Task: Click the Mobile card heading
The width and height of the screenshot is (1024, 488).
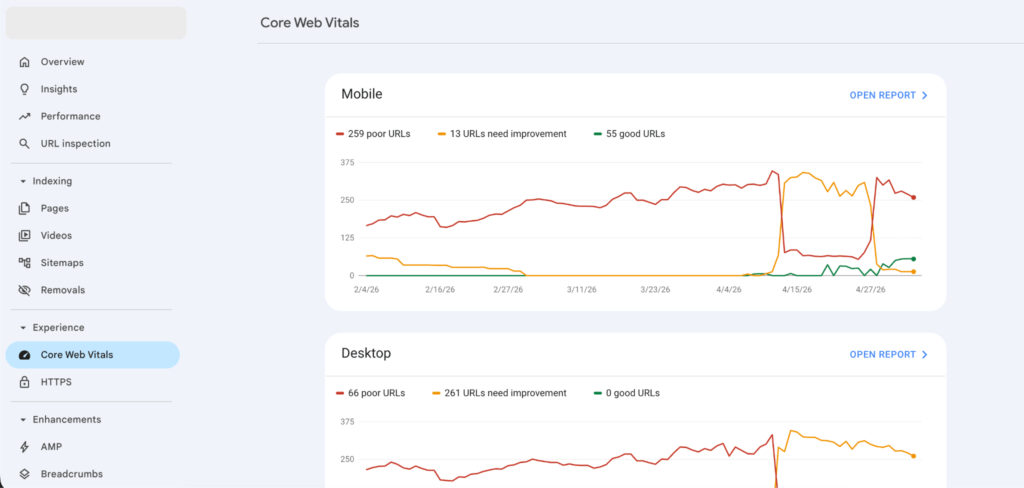Action: [x=362, y=94]
